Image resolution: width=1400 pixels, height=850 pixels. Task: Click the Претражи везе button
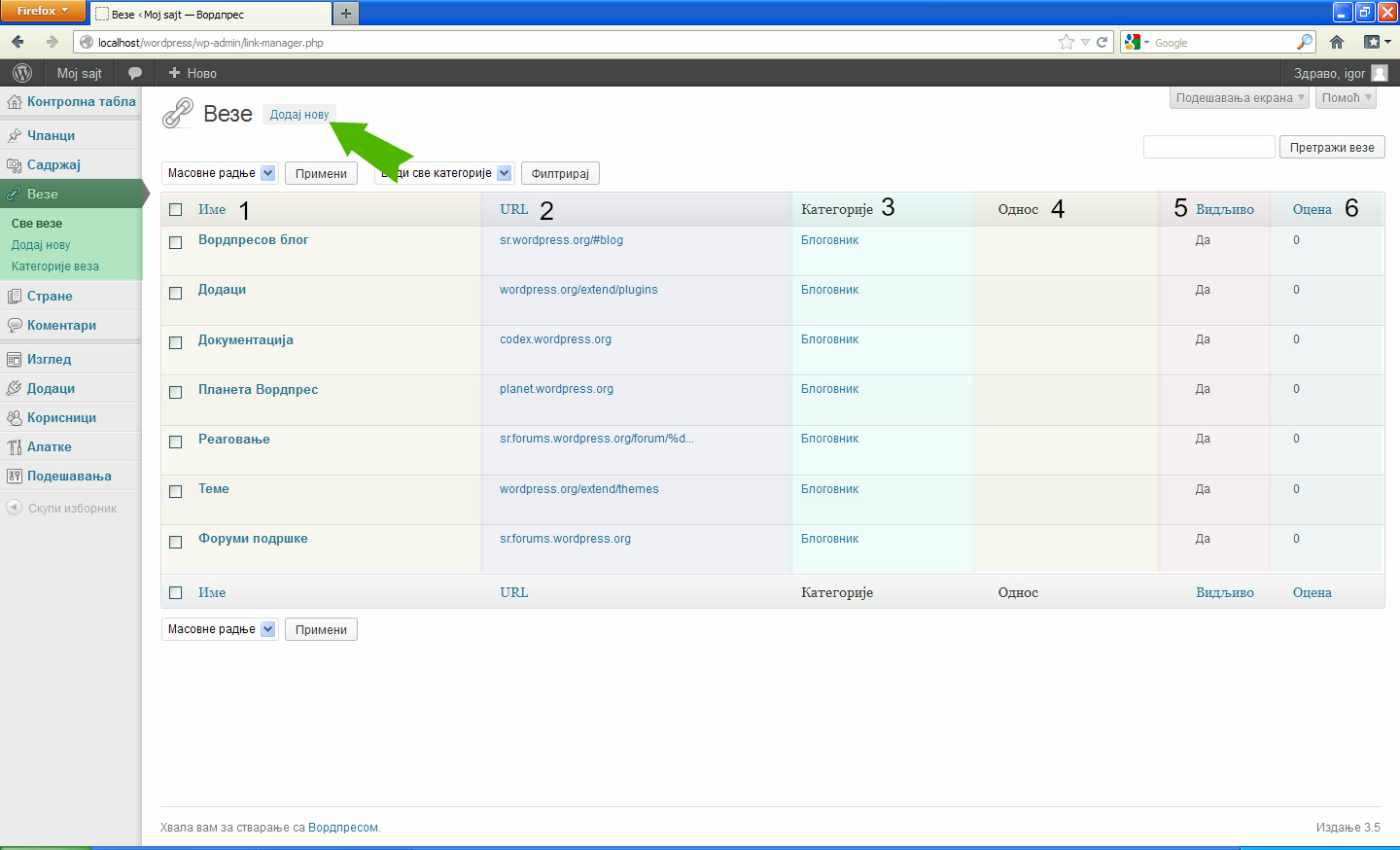pos(1332,147)
